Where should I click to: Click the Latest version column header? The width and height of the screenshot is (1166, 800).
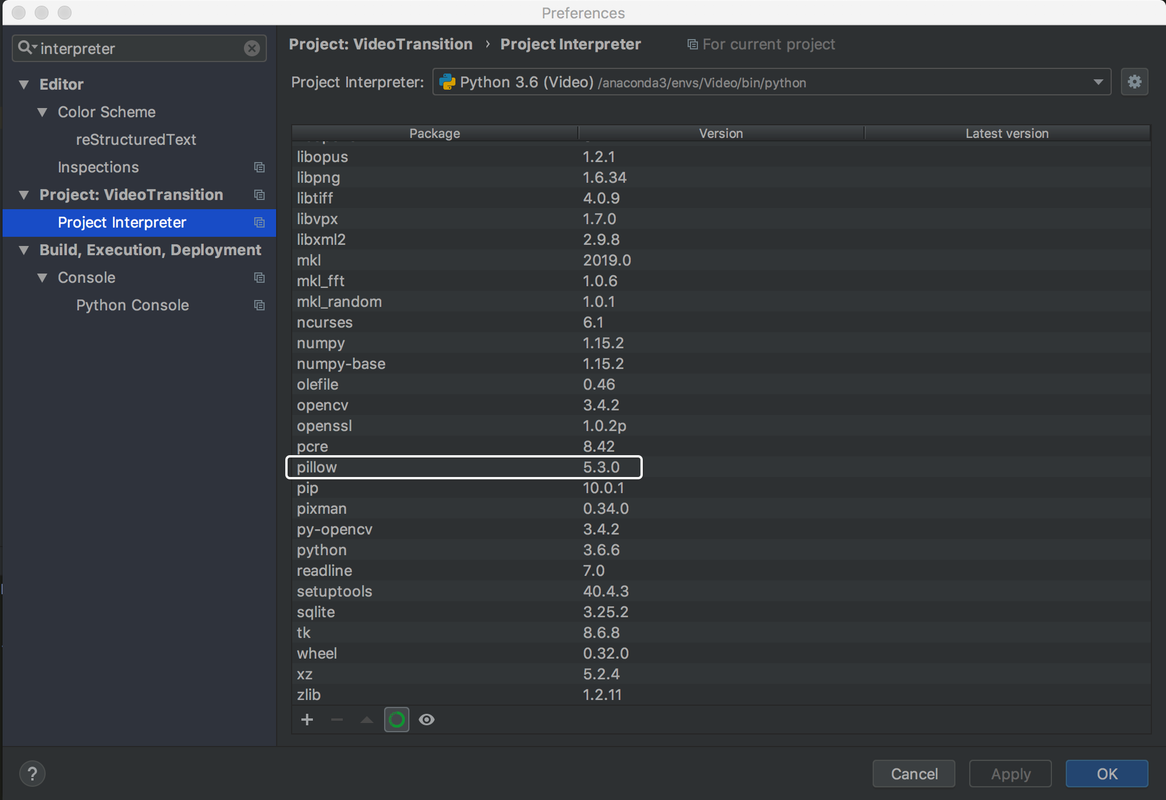click(x=1007, y=133)
